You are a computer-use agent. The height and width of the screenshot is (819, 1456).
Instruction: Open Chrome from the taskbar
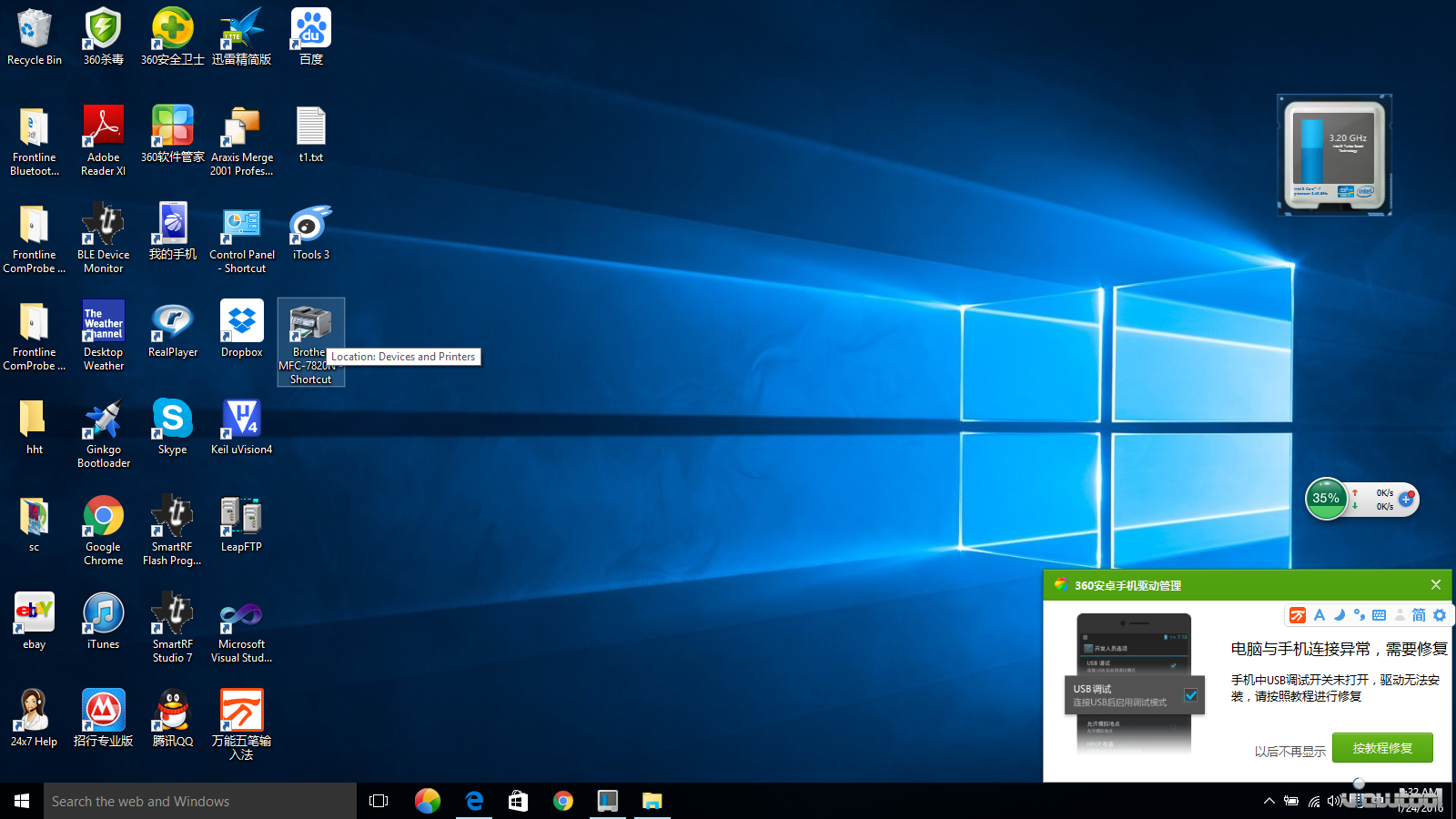tap(563, 801)
